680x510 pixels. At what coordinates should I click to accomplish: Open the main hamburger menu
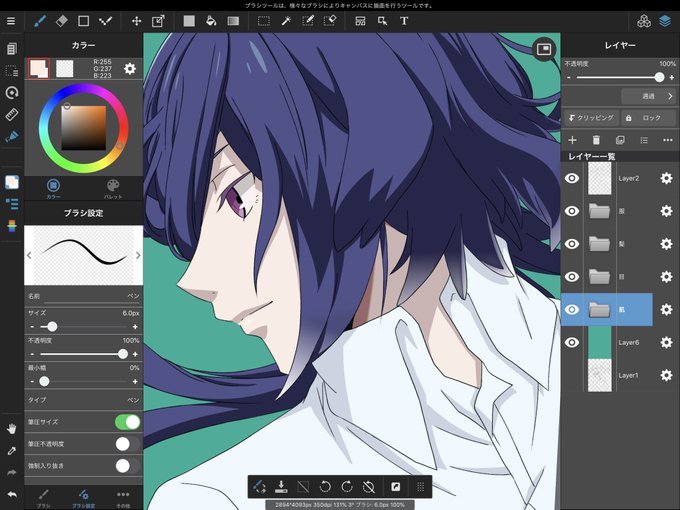pos(11,21)
